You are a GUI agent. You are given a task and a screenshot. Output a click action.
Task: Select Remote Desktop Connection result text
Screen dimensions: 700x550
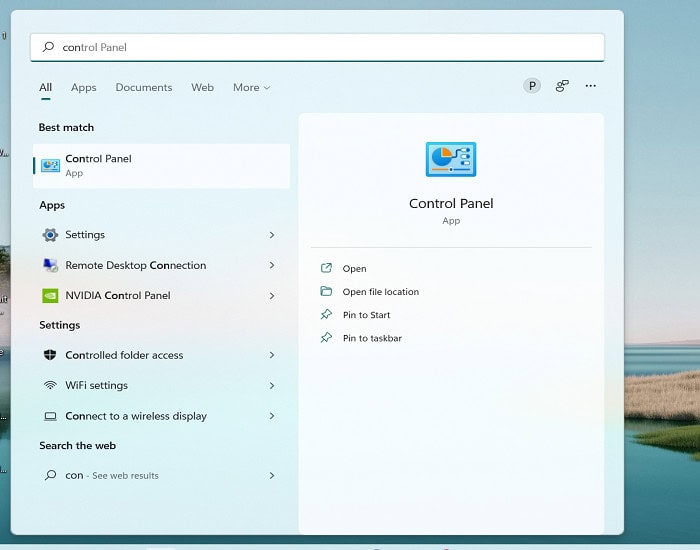point(136,265)
